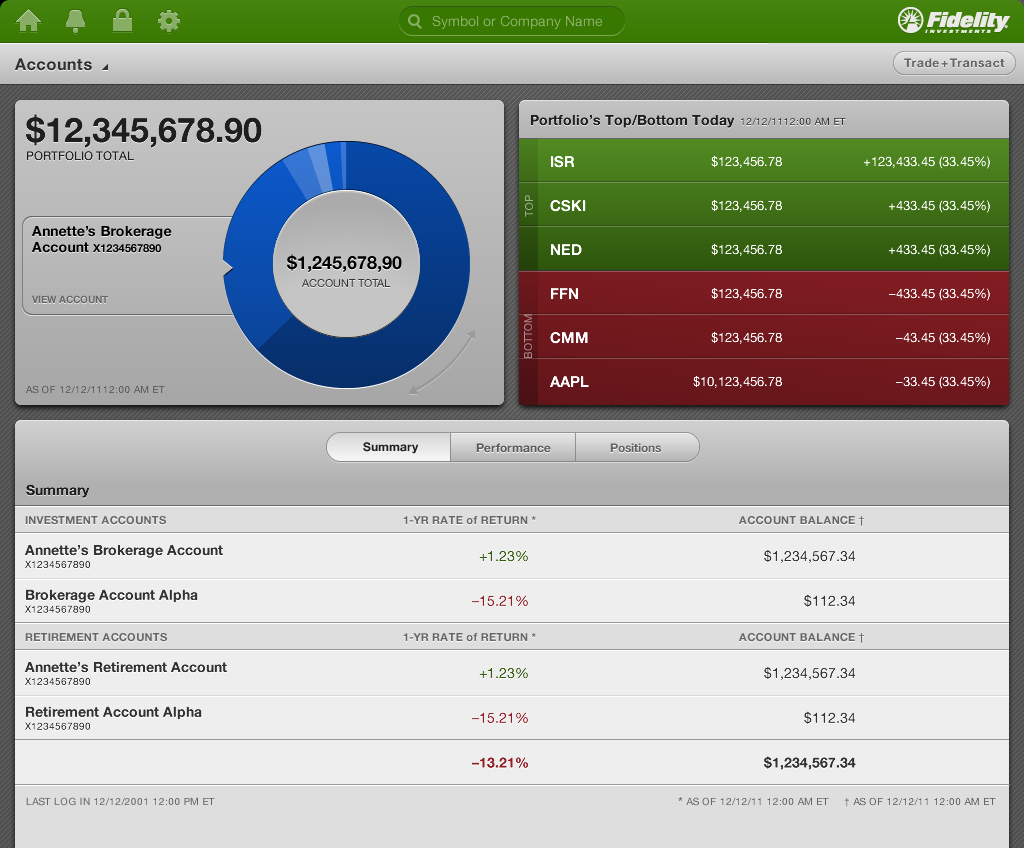Screen dimensions: 1024x848
Task: Open Annette's Retirement Account row
Action: tap(512, 673)
